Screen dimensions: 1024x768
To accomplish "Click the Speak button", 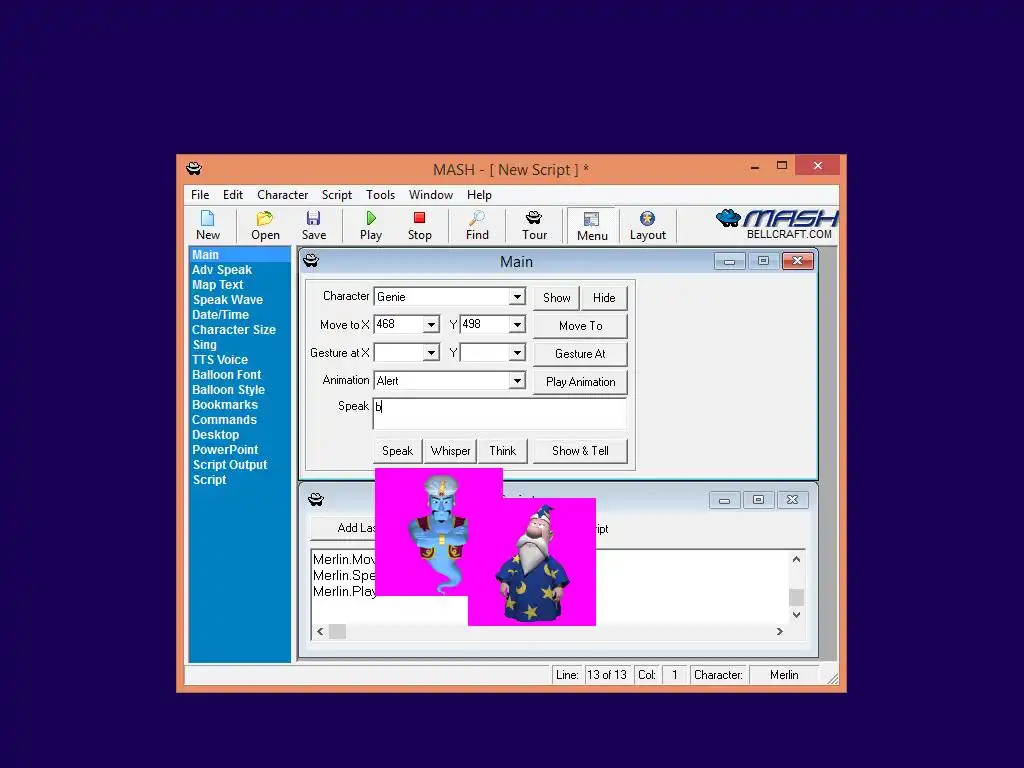I will point(398,451).
